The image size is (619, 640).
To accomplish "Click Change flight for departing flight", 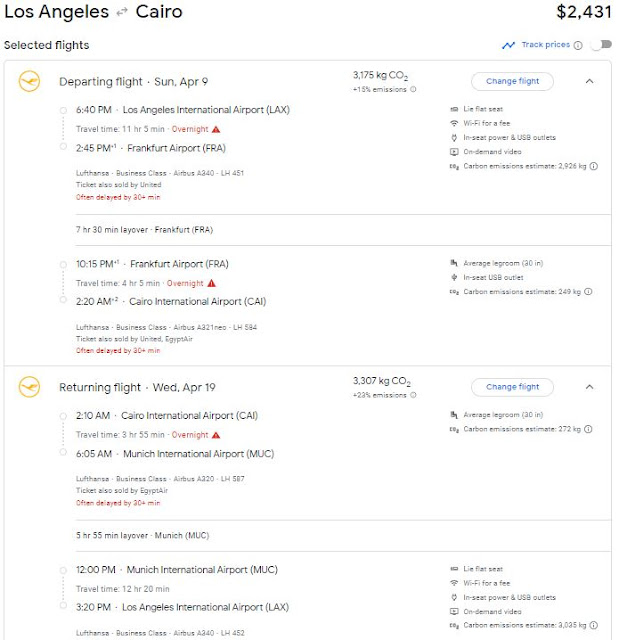I will point(512,81).
